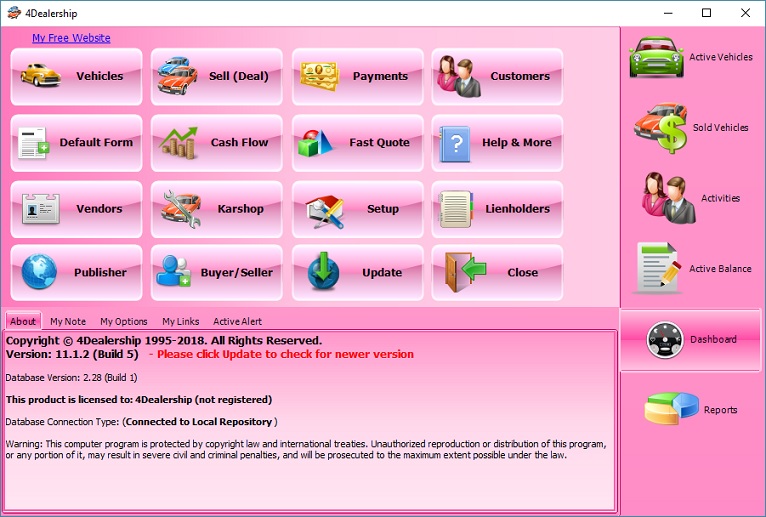Click the Sell (Deal) cars icon
The height and width of the screenshot is (517, 766).
(x=176, y=76)
